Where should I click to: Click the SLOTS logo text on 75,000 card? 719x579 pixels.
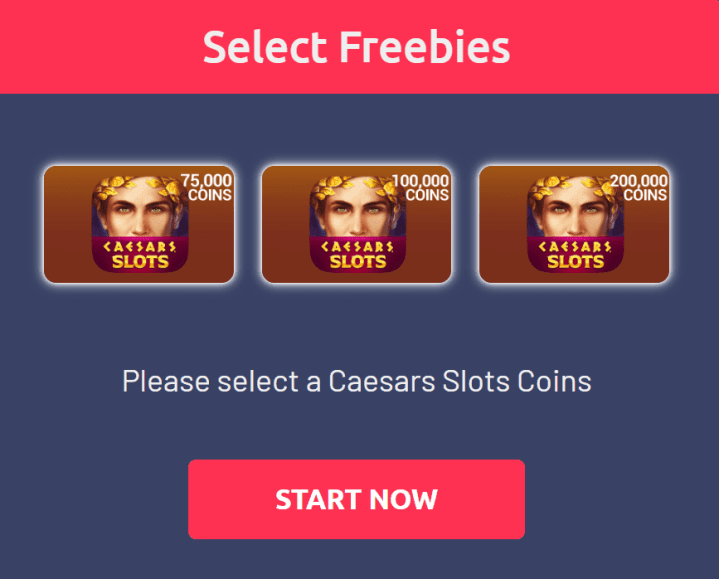tap(140, 262)
